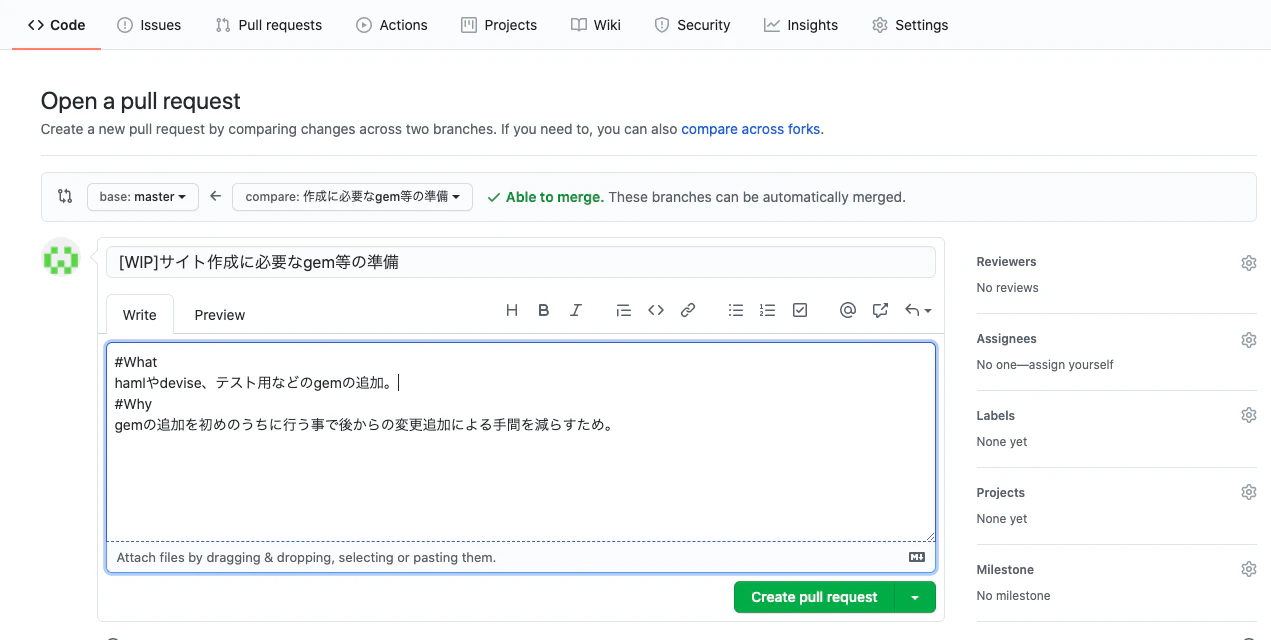
Task: Click the user avatar beside the title
Action: [61, 257]
